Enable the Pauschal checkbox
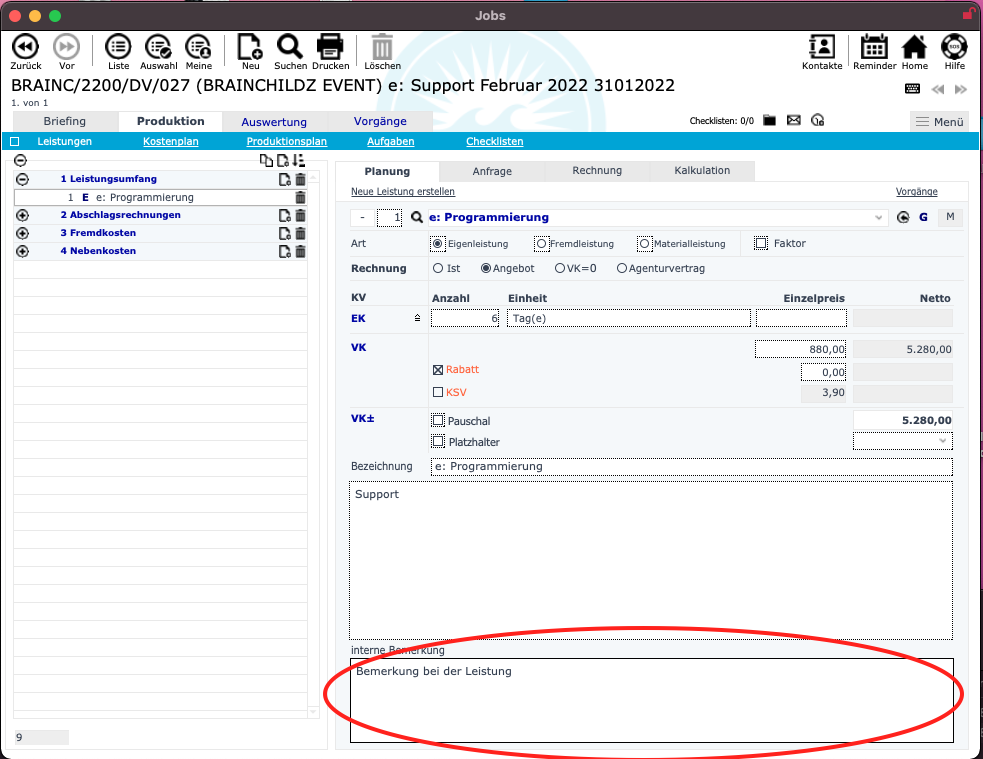 tap(438, 421)
